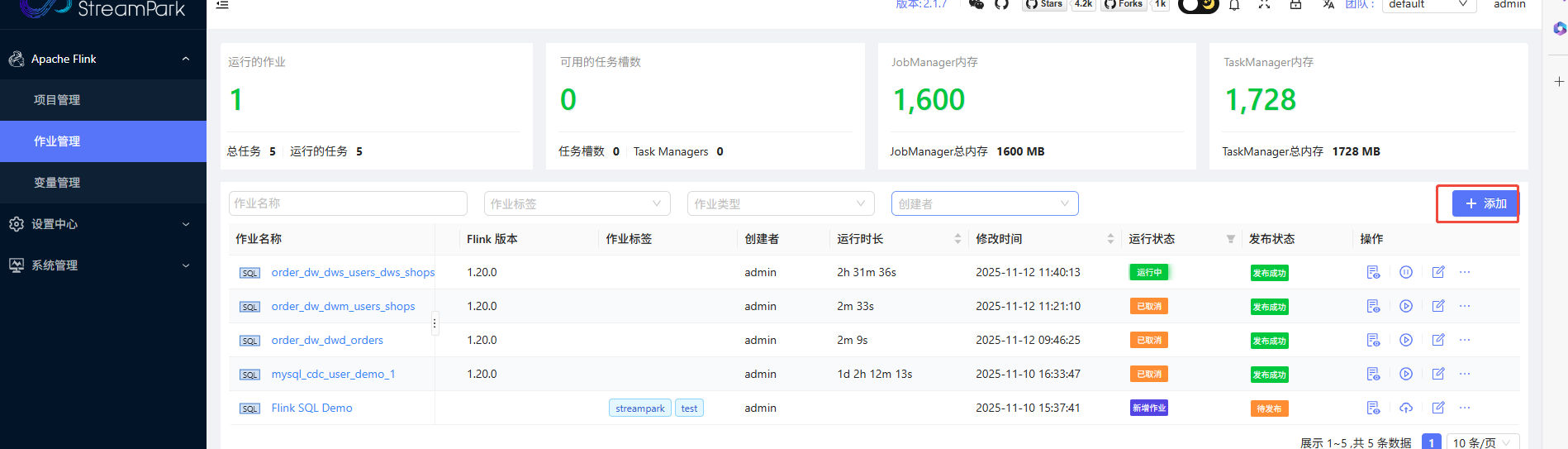View details of mysql_cdc_user_demo_1 job

point(1373,374)
